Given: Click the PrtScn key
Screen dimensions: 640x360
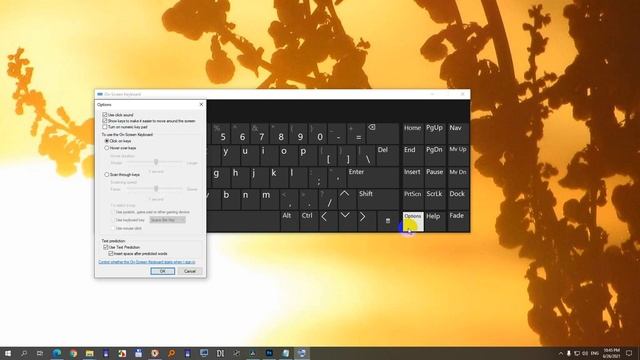Looking at the screenshot, I should (x=413, y=199).
